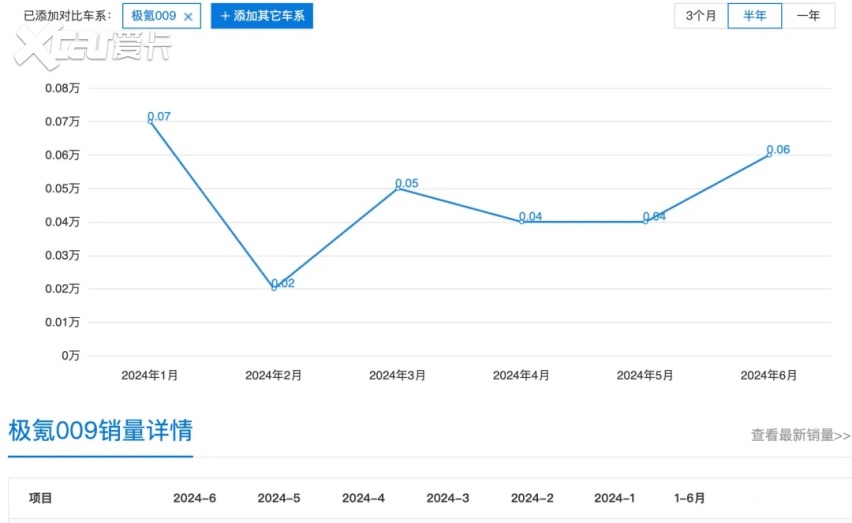Select the 半年 time range
Image resolution: width=852 pixels, height=523 pixels.
[x=754, y=16]
